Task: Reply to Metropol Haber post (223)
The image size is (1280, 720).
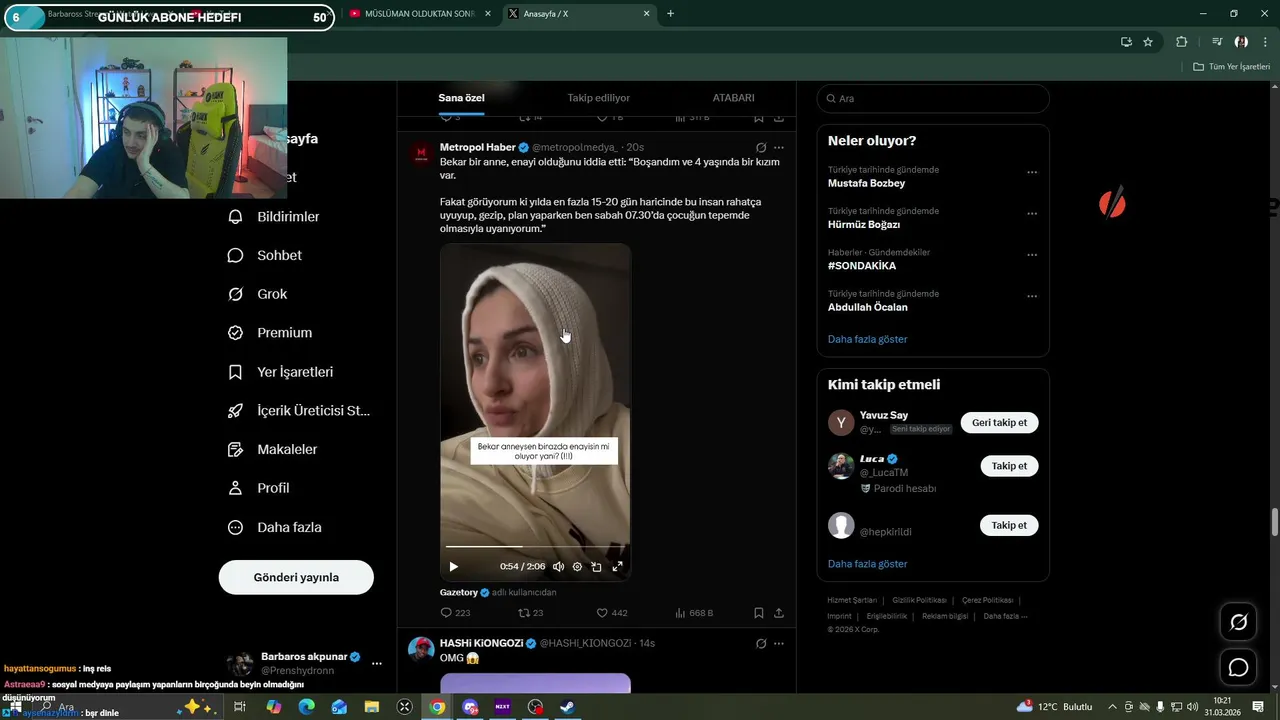Action: coord(455,613)
